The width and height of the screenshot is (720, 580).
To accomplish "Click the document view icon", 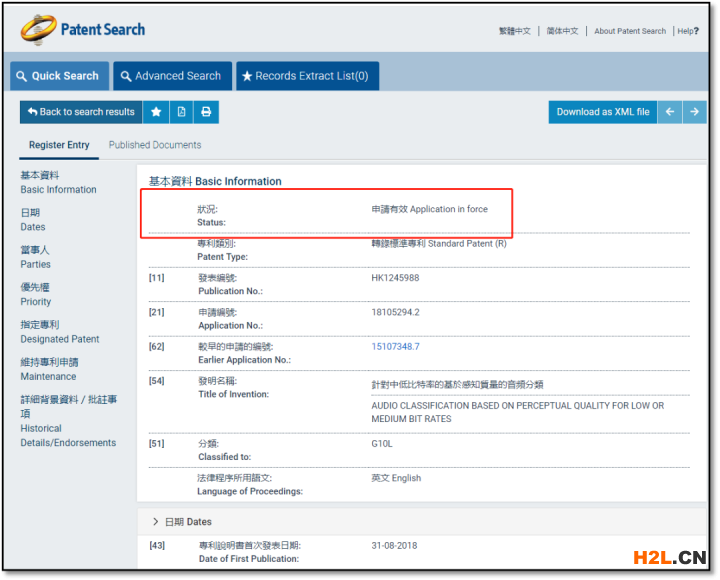I will tap(181, 112).
